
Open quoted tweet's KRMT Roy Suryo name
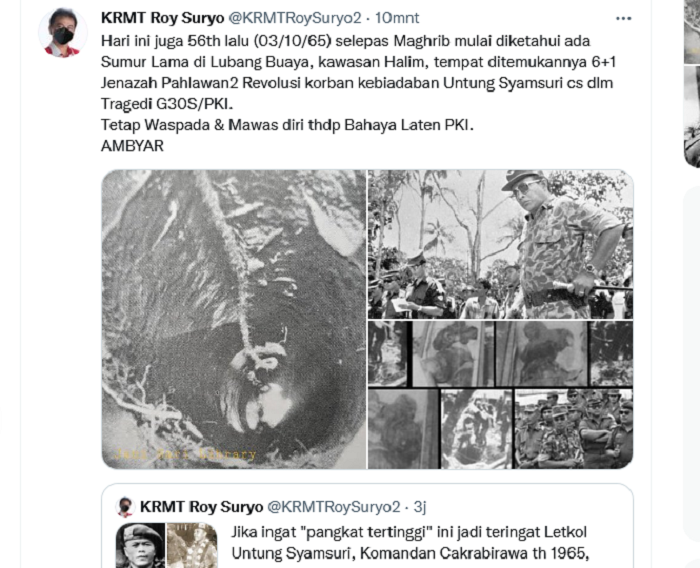pyautogui.click(x=201, y=507)
